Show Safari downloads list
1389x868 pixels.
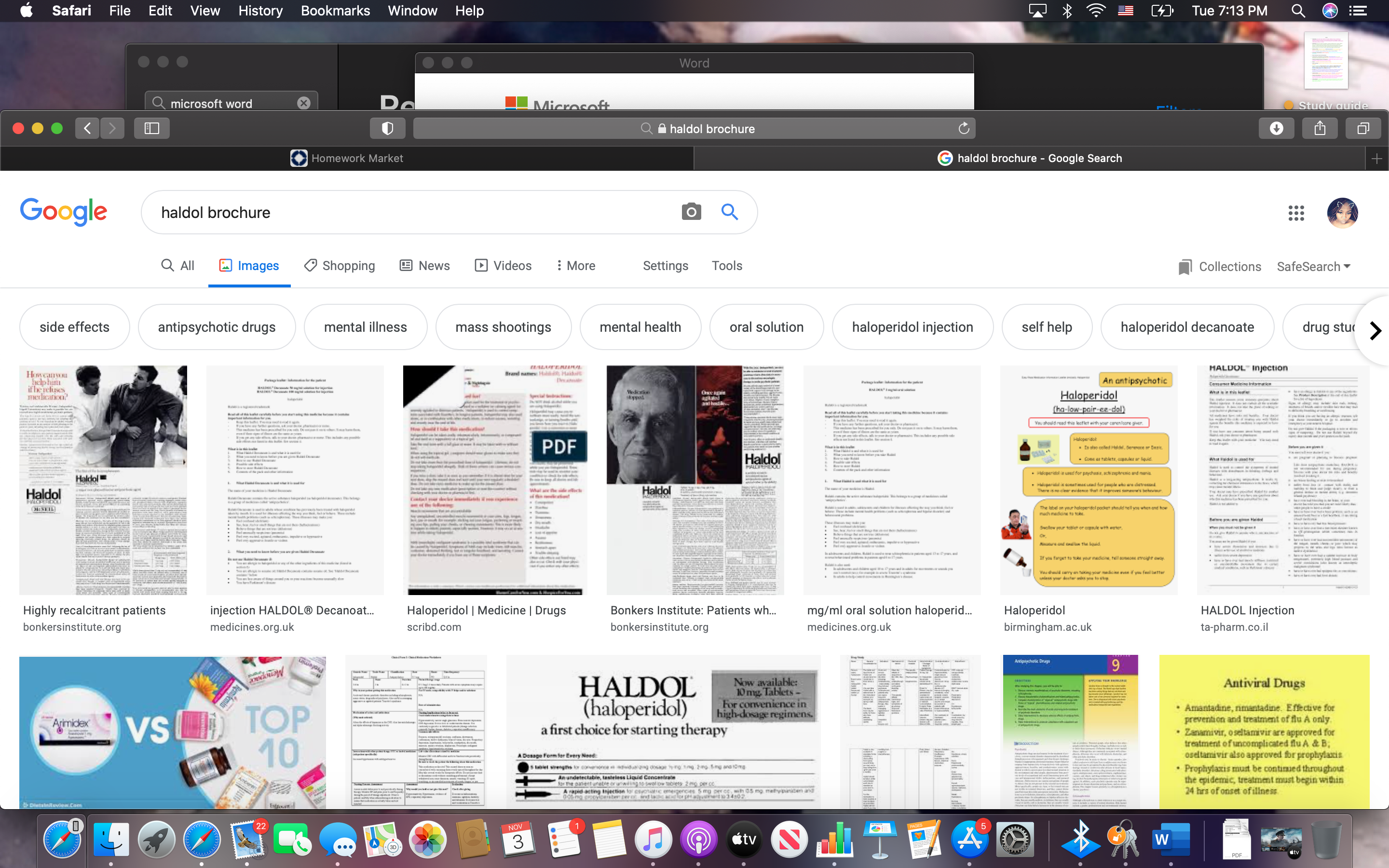coord(1277,128)
